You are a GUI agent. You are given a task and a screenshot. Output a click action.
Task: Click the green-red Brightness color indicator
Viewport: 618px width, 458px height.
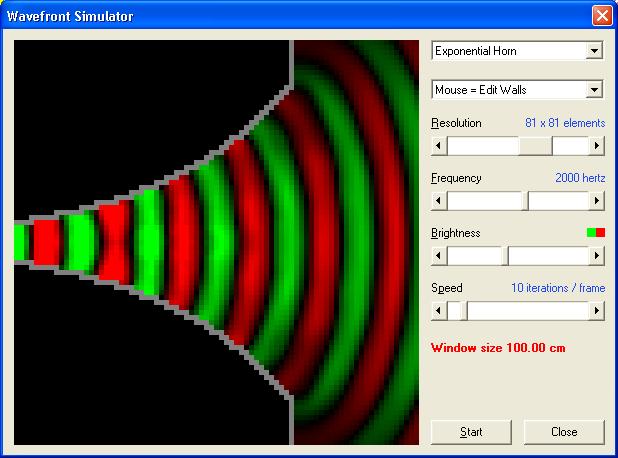click(596, 233)
